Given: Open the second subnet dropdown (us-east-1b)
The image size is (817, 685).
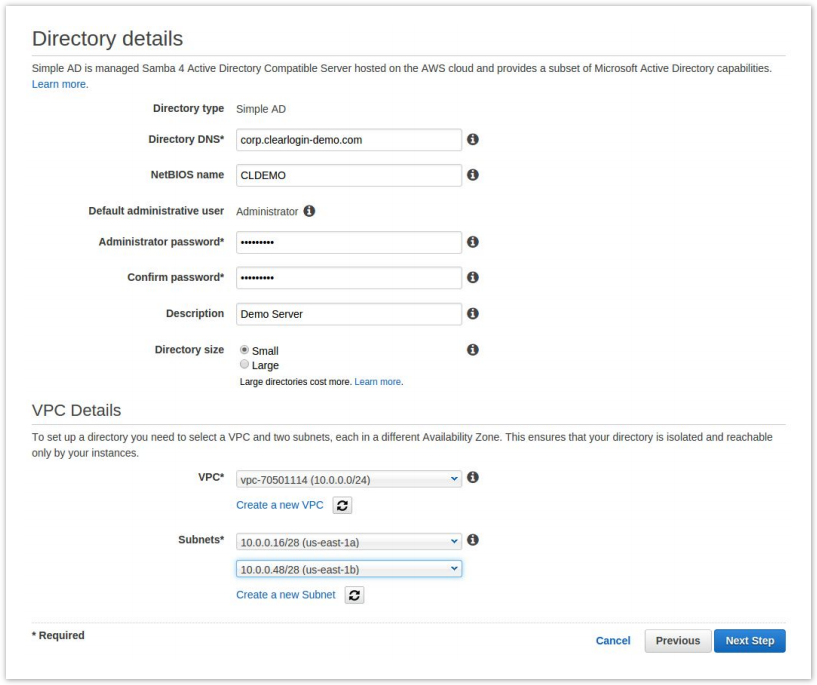Looking at the screenshot, I should pos(348,569).
